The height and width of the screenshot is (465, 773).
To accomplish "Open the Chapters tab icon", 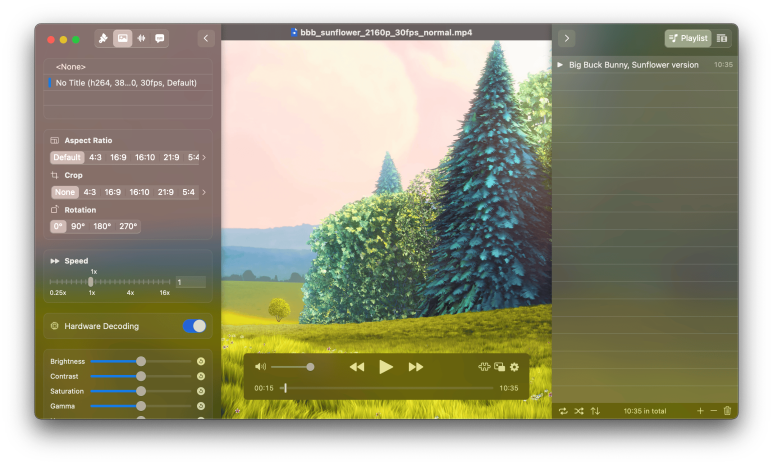I will tap(722, 38).
